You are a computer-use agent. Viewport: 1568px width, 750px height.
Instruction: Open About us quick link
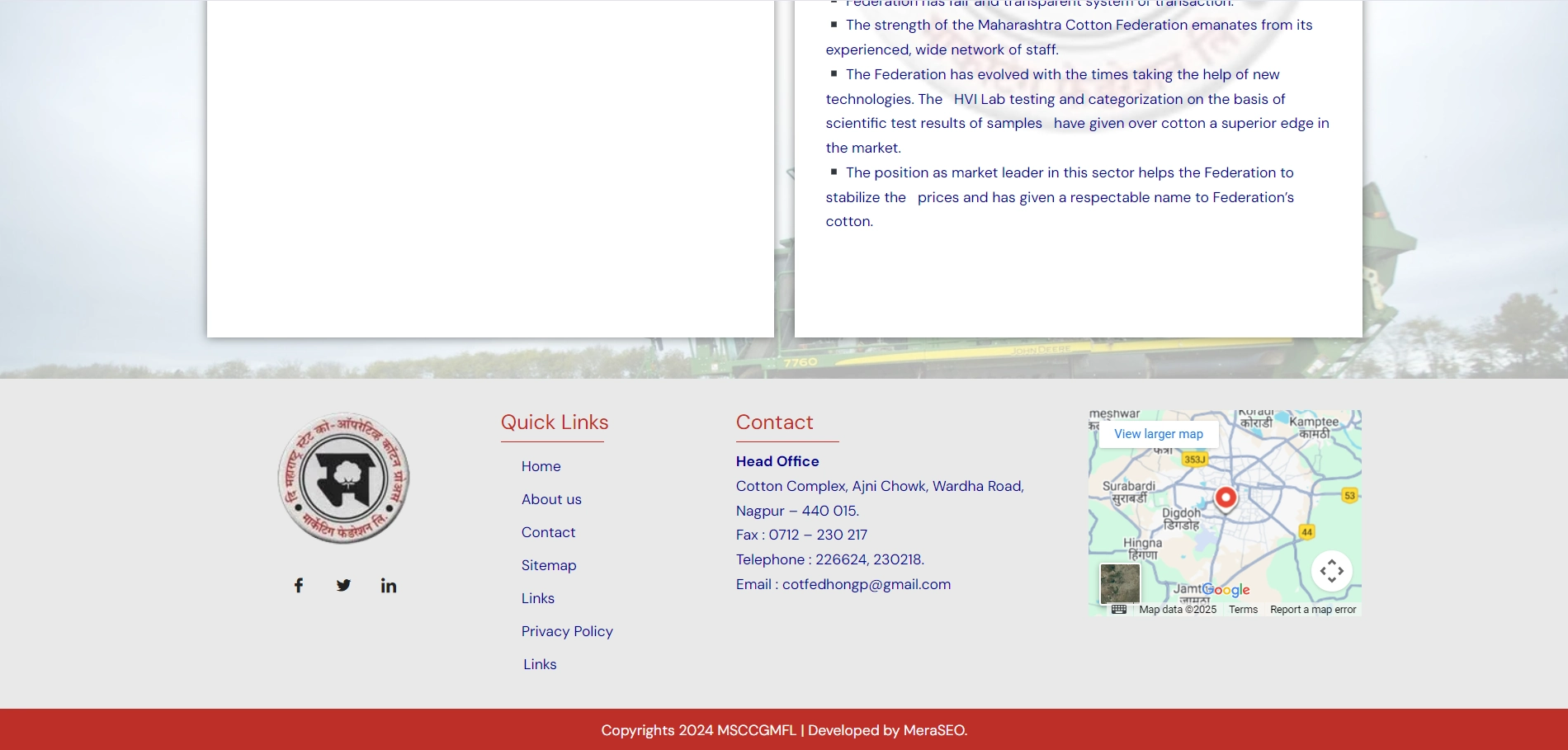coord(551,499)
